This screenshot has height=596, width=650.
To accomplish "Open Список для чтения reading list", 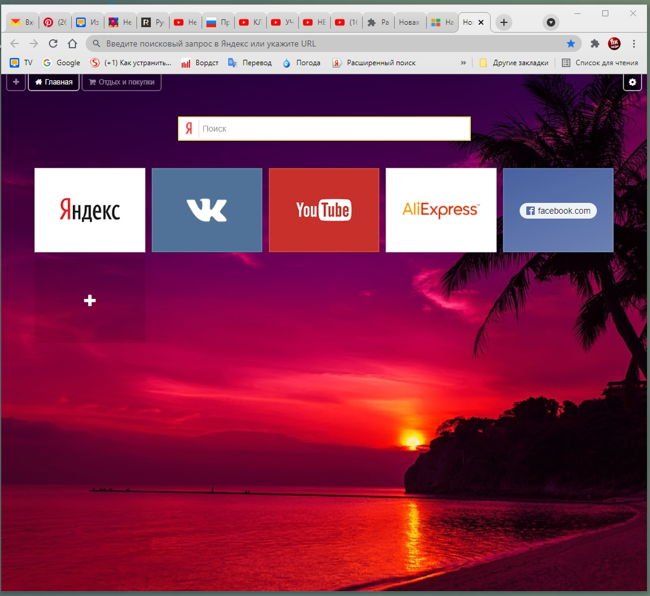I will pos(600,63).
